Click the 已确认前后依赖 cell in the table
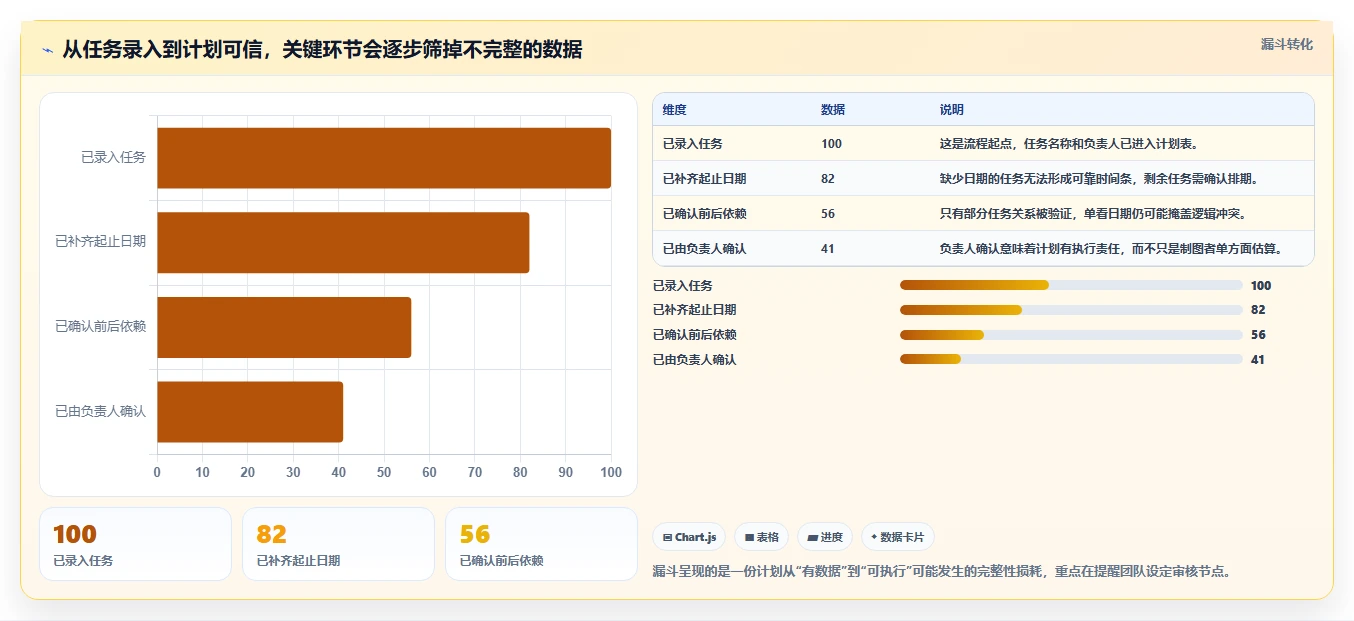 pos(704,214)
